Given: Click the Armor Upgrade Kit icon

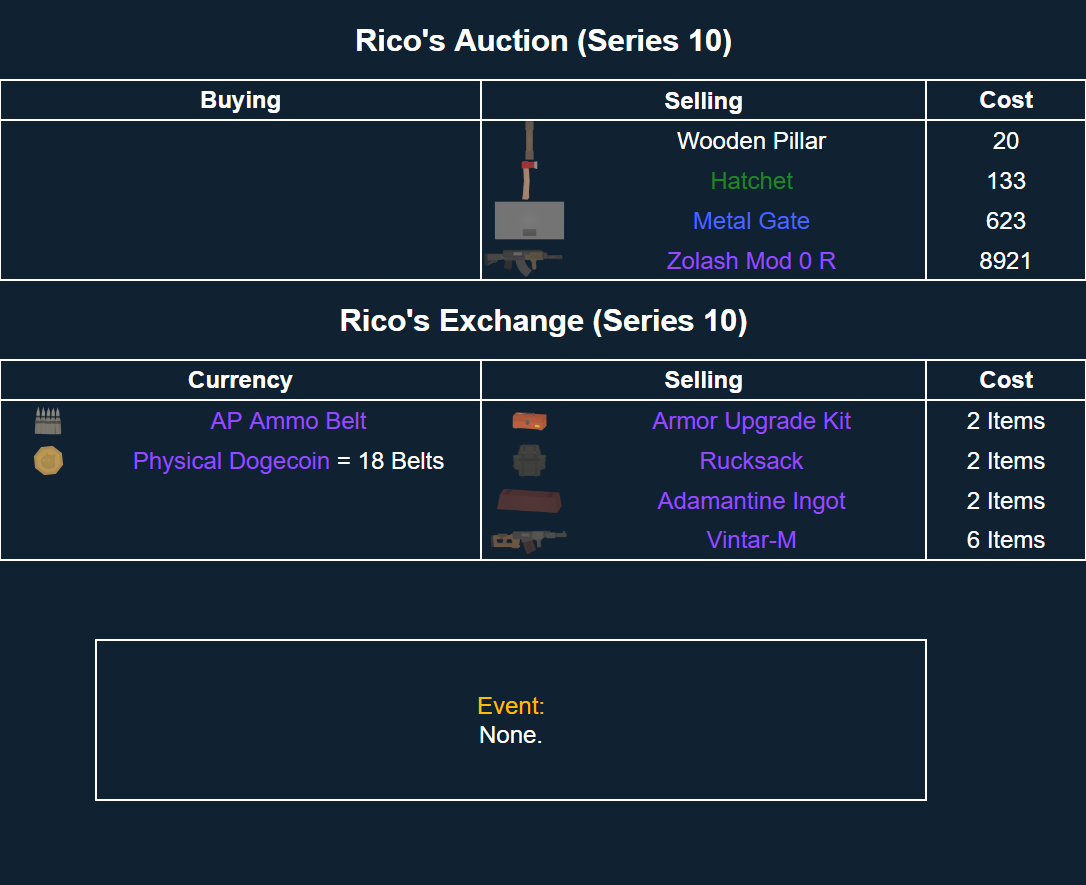Looking at the screenshot, I should (529, 421).
